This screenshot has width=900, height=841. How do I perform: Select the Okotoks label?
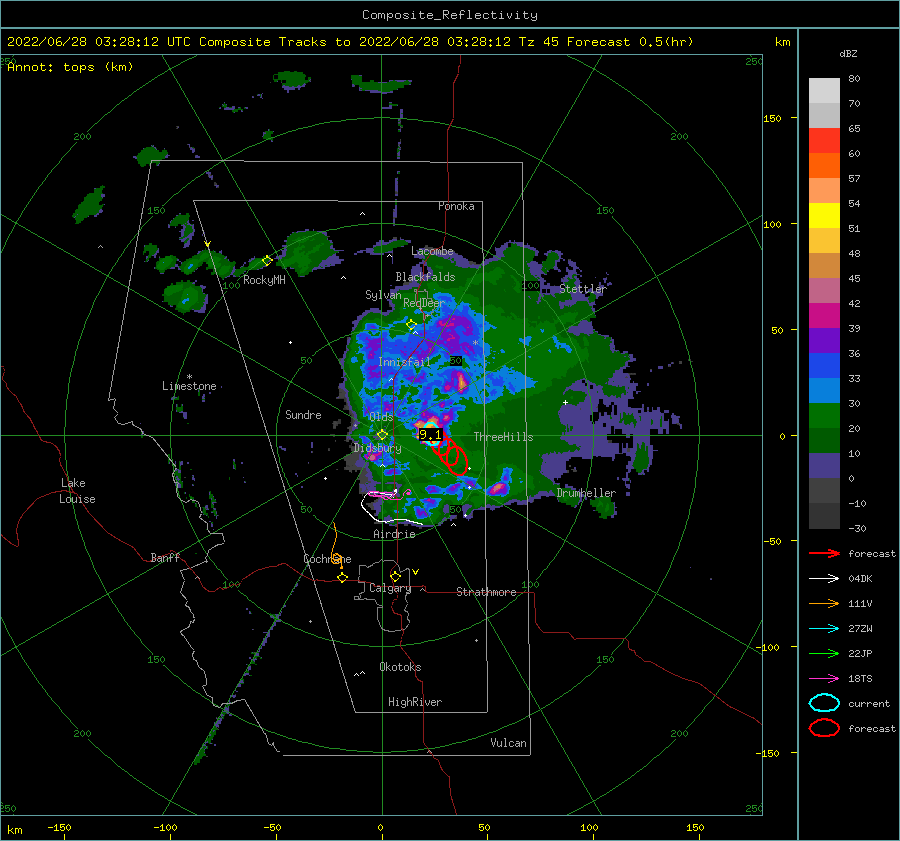400,667
